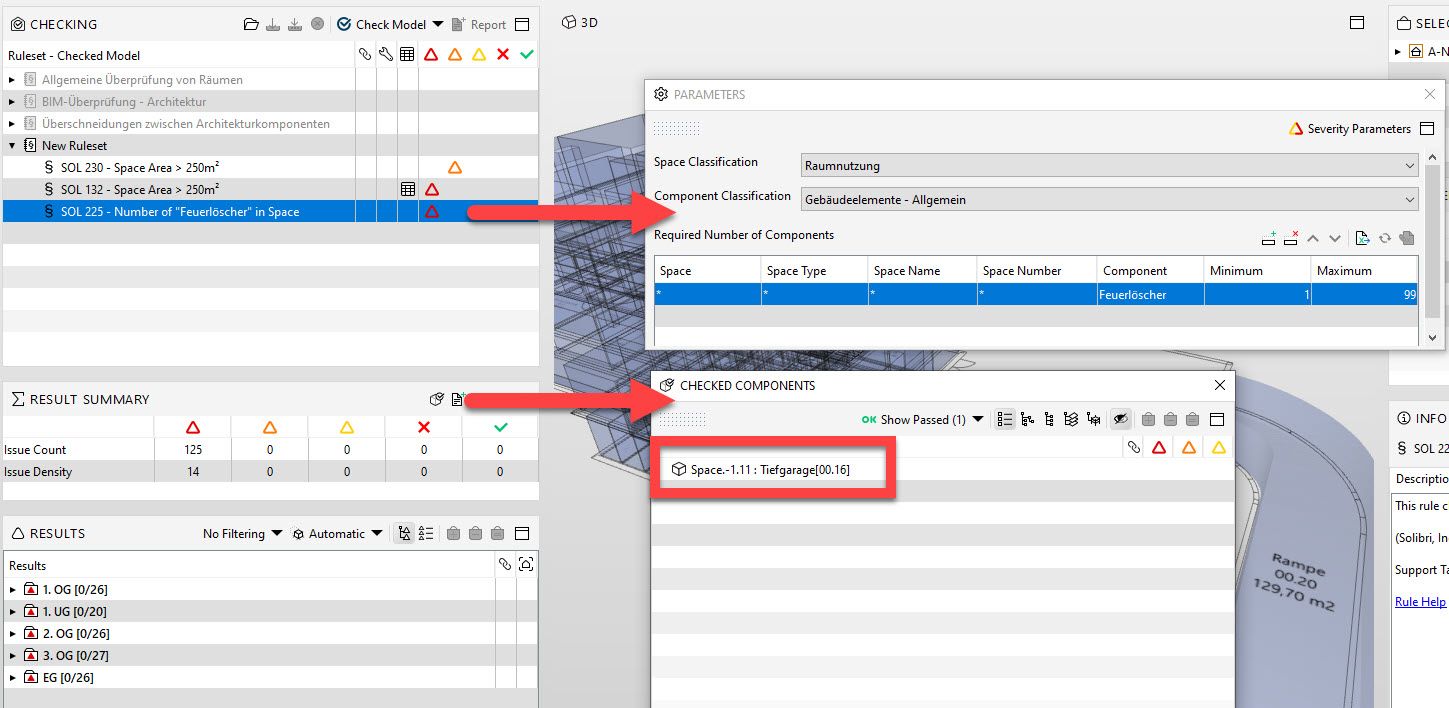Expand the 1. UG [0/20] result

pos(12,612)
